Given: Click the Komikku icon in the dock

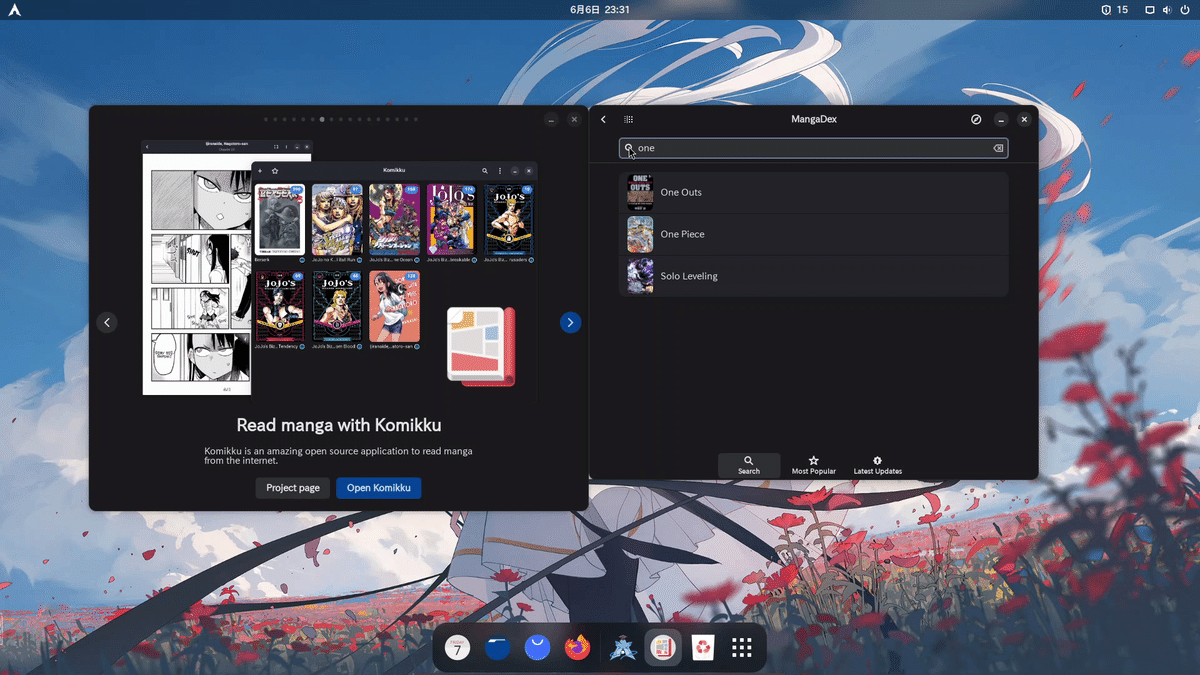Looking at the screenshot, I should click(663, 648).
